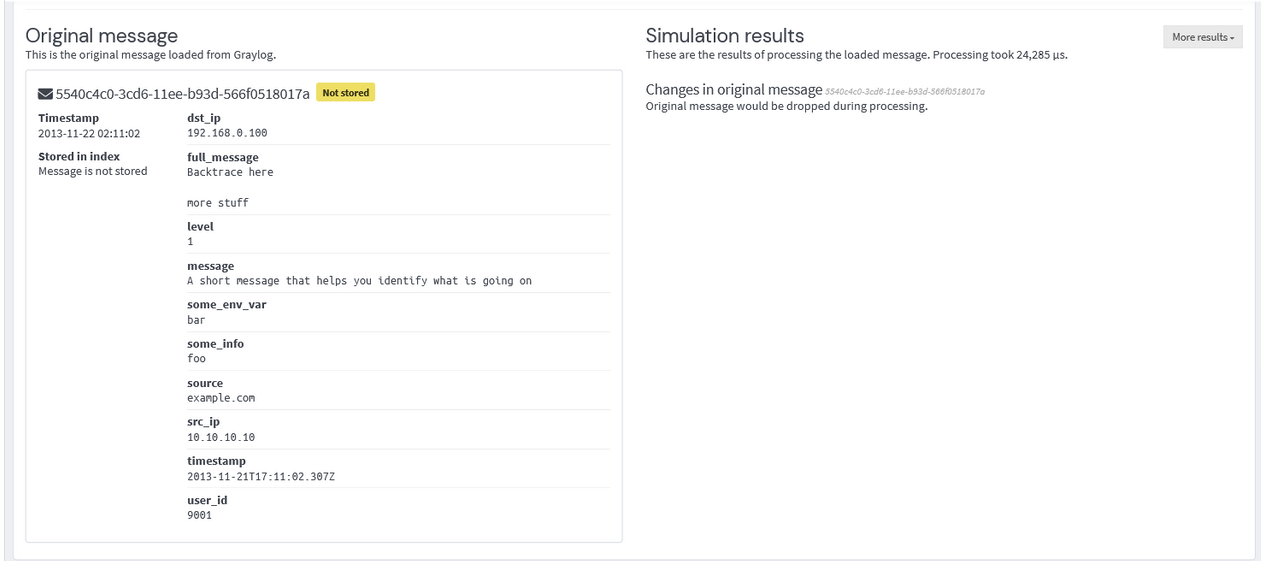Click the Original message heading

pyautogui.click(x=101, y=36)
